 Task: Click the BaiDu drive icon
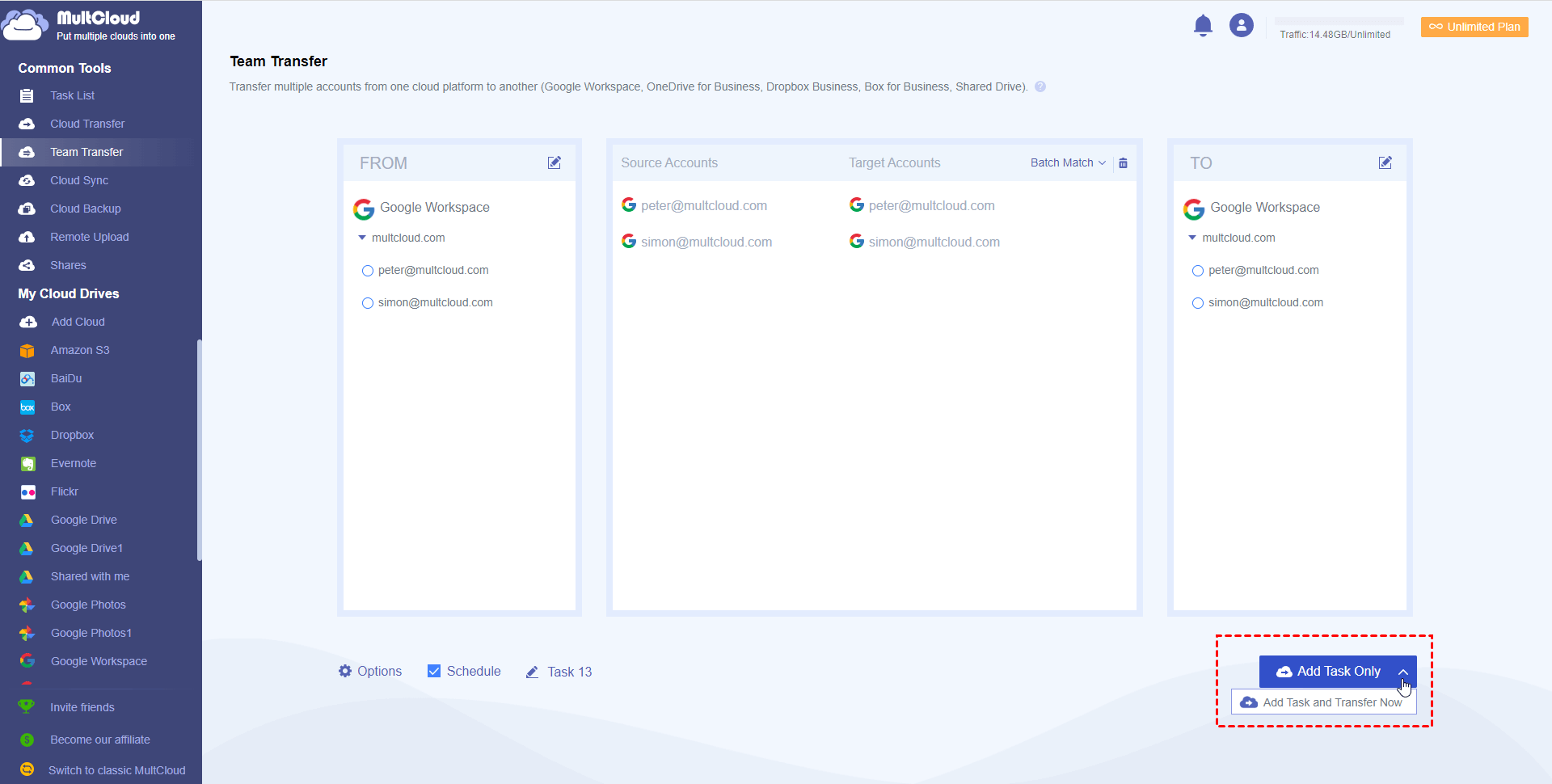pos(27,379)
